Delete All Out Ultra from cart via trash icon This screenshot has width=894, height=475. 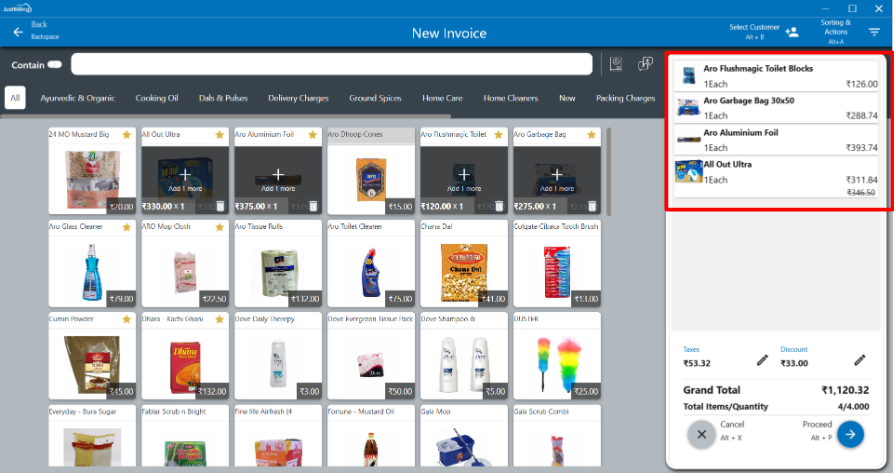click(219, 207)
